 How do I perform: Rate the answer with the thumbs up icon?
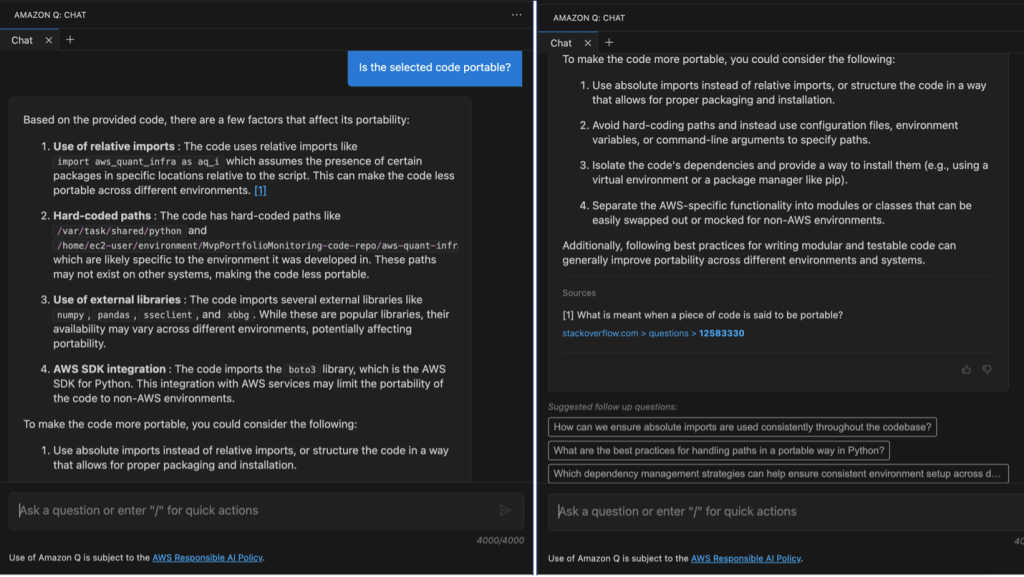[x=965, y=369]
